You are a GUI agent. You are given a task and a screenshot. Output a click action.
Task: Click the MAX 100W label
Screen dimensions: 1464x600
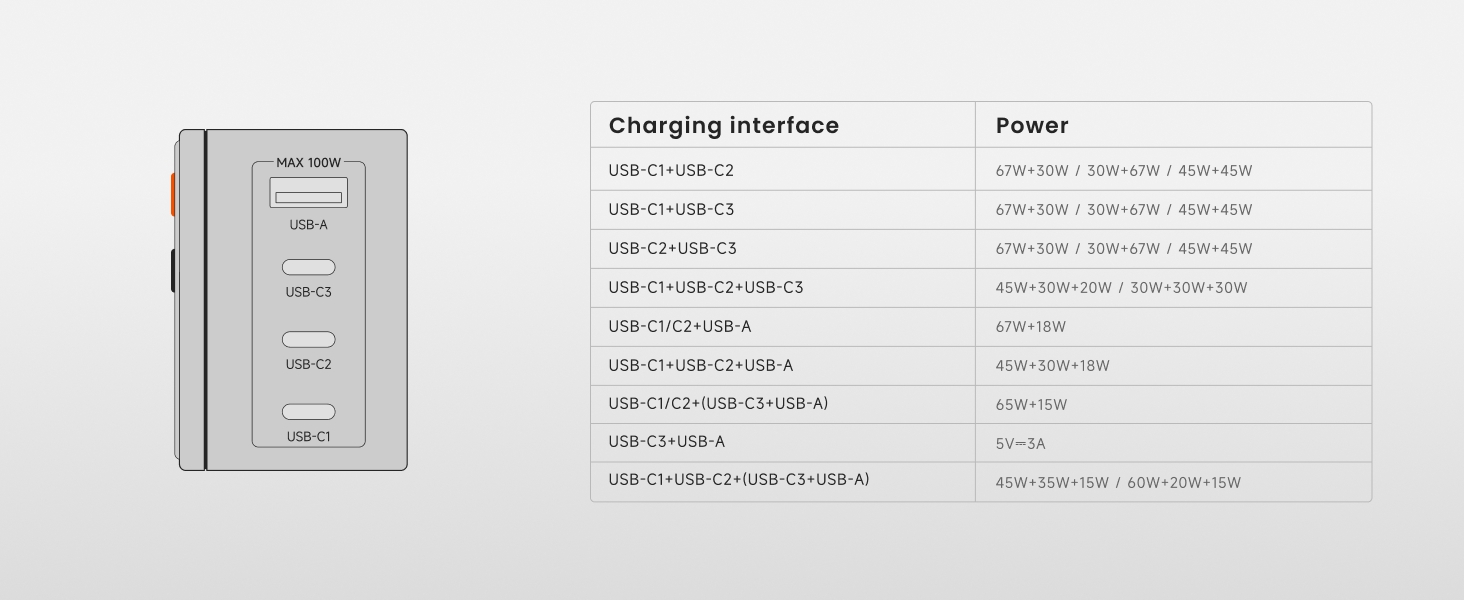pos(308,162)
